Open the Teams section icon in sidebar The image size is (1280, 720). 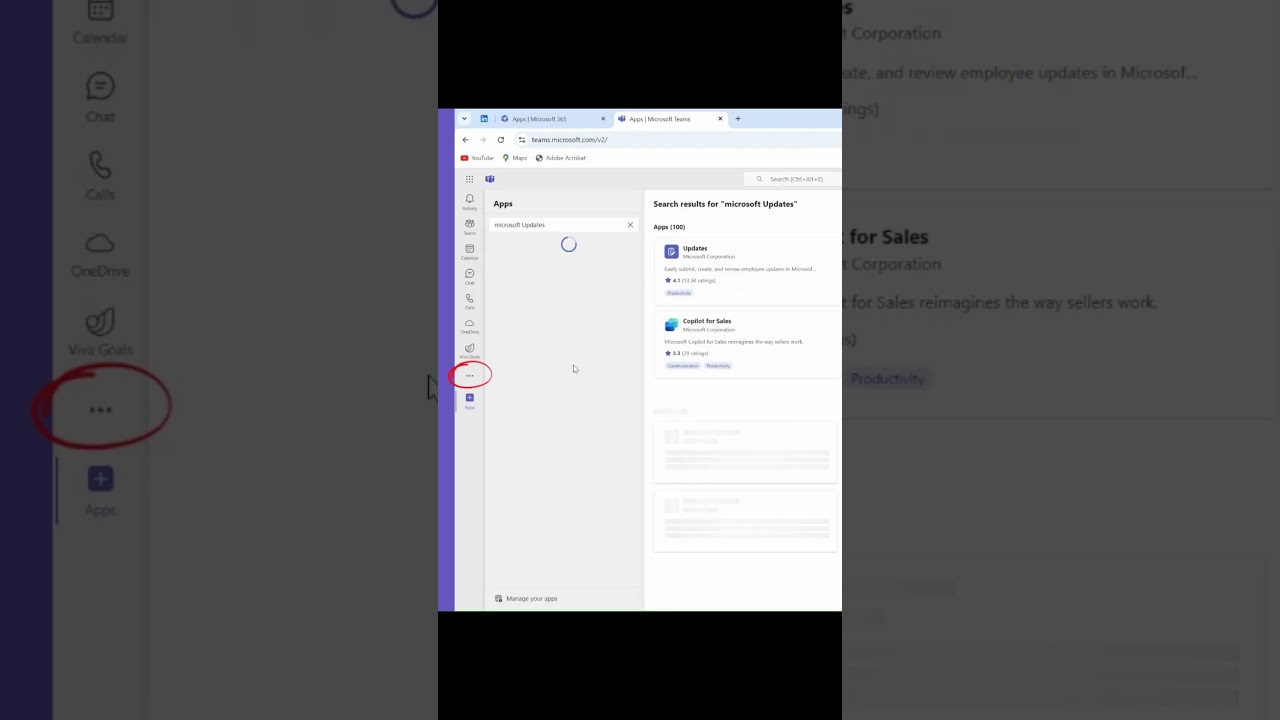pos(469,226)
